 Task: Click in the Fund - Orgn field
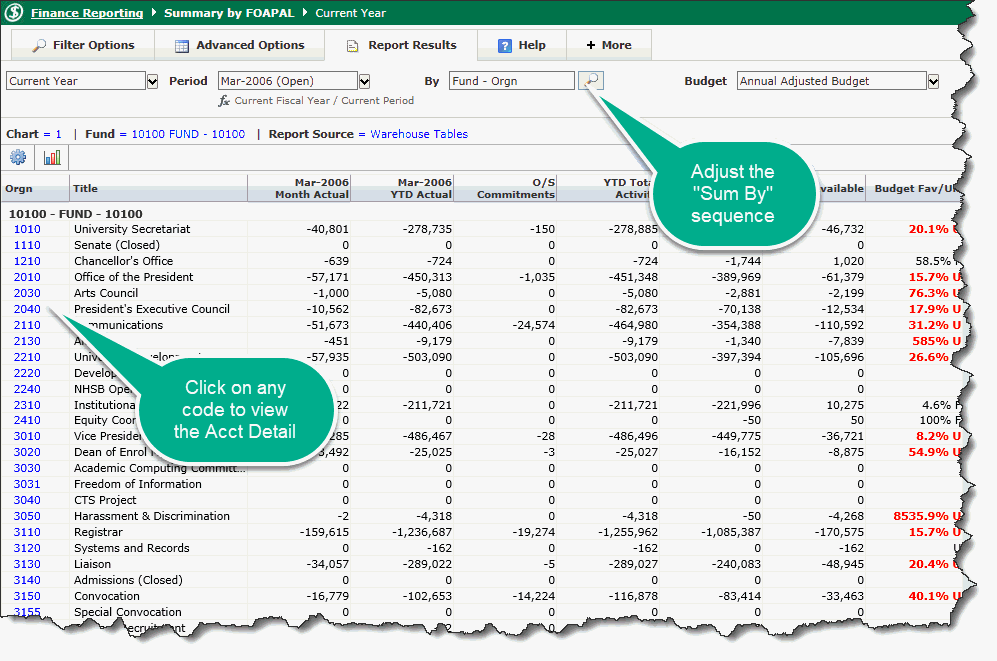coord(511,81)
